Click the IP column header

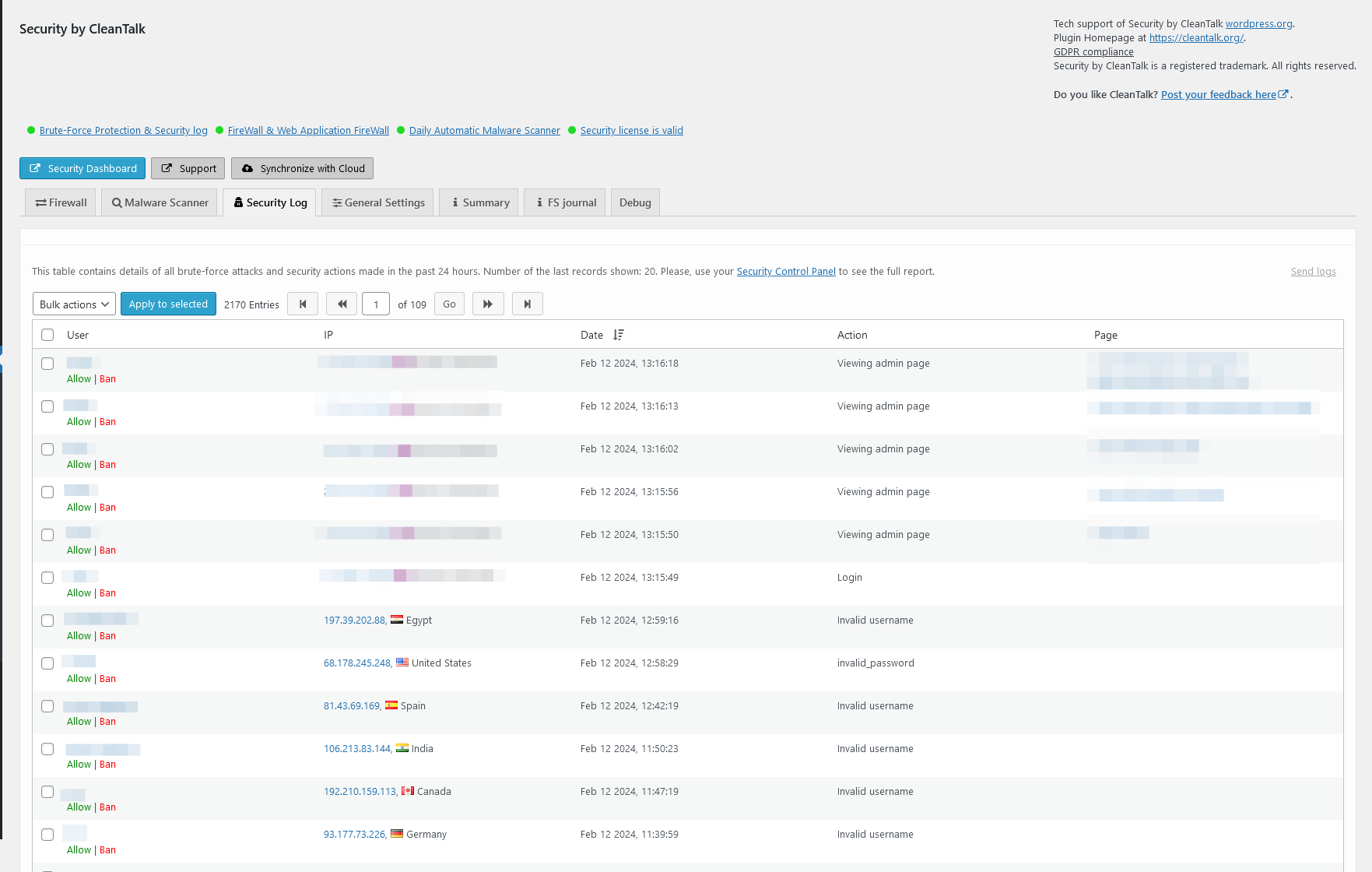(328, 335)
